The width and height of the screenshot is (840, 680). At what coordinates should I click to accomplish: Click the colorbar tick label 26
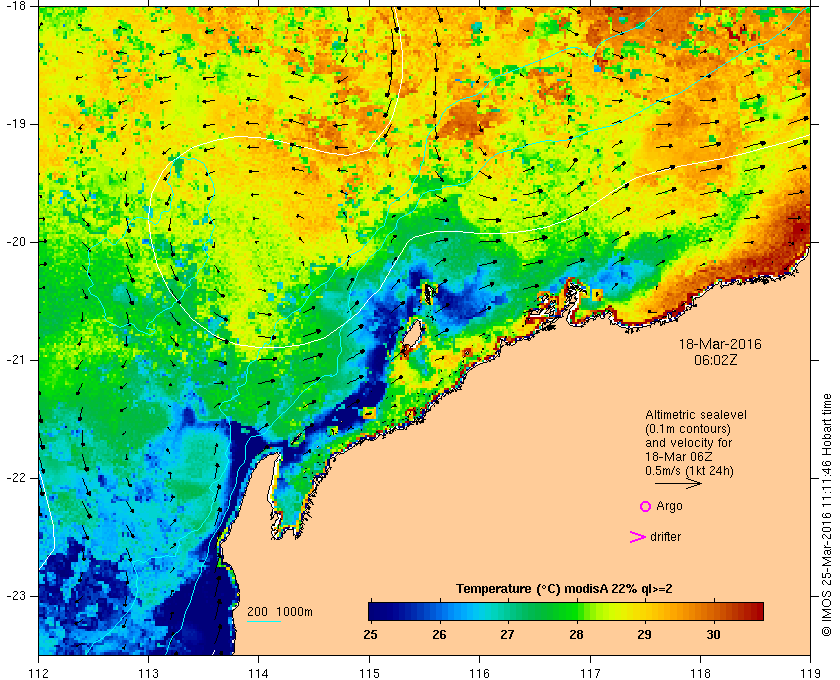point(439,634)
